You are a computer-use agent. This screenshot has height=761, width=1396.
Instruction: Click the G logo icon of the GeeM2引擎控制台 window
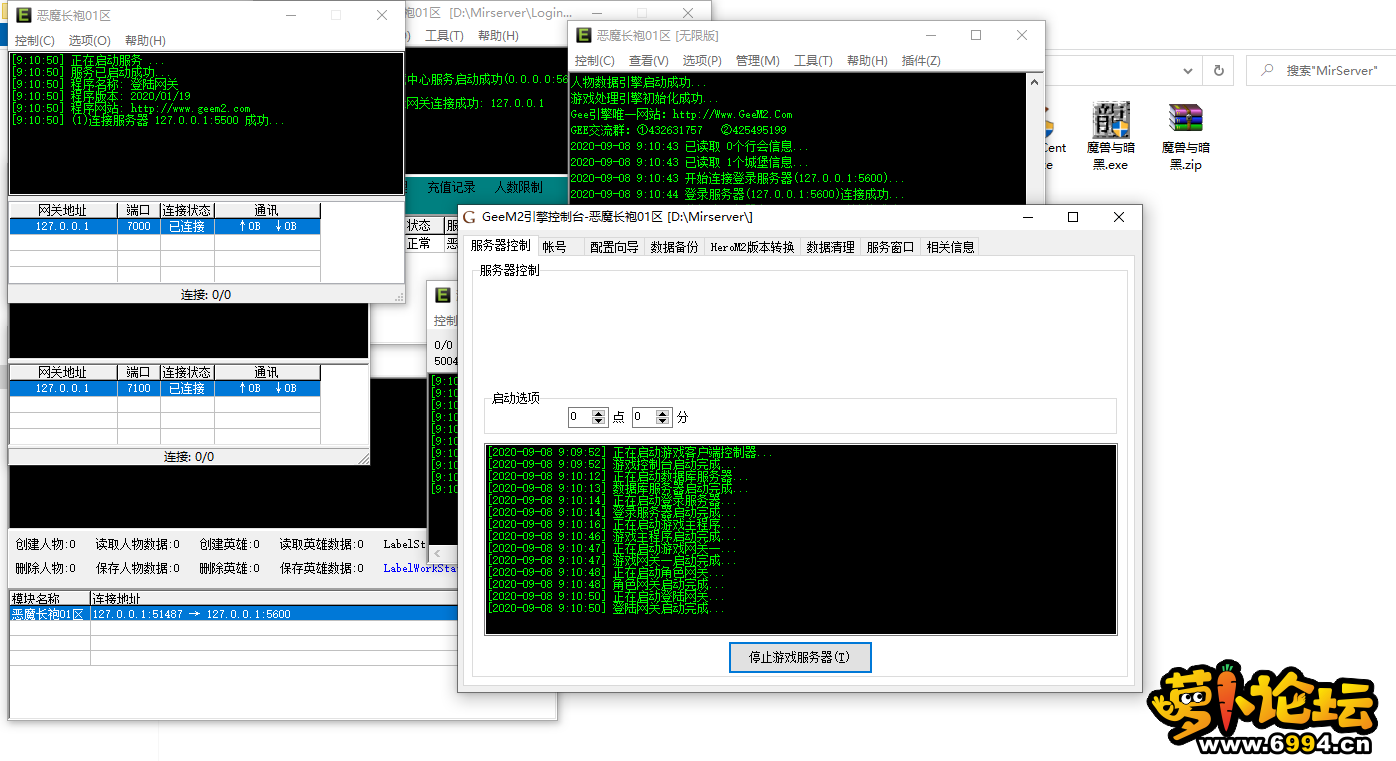point(469,217)
